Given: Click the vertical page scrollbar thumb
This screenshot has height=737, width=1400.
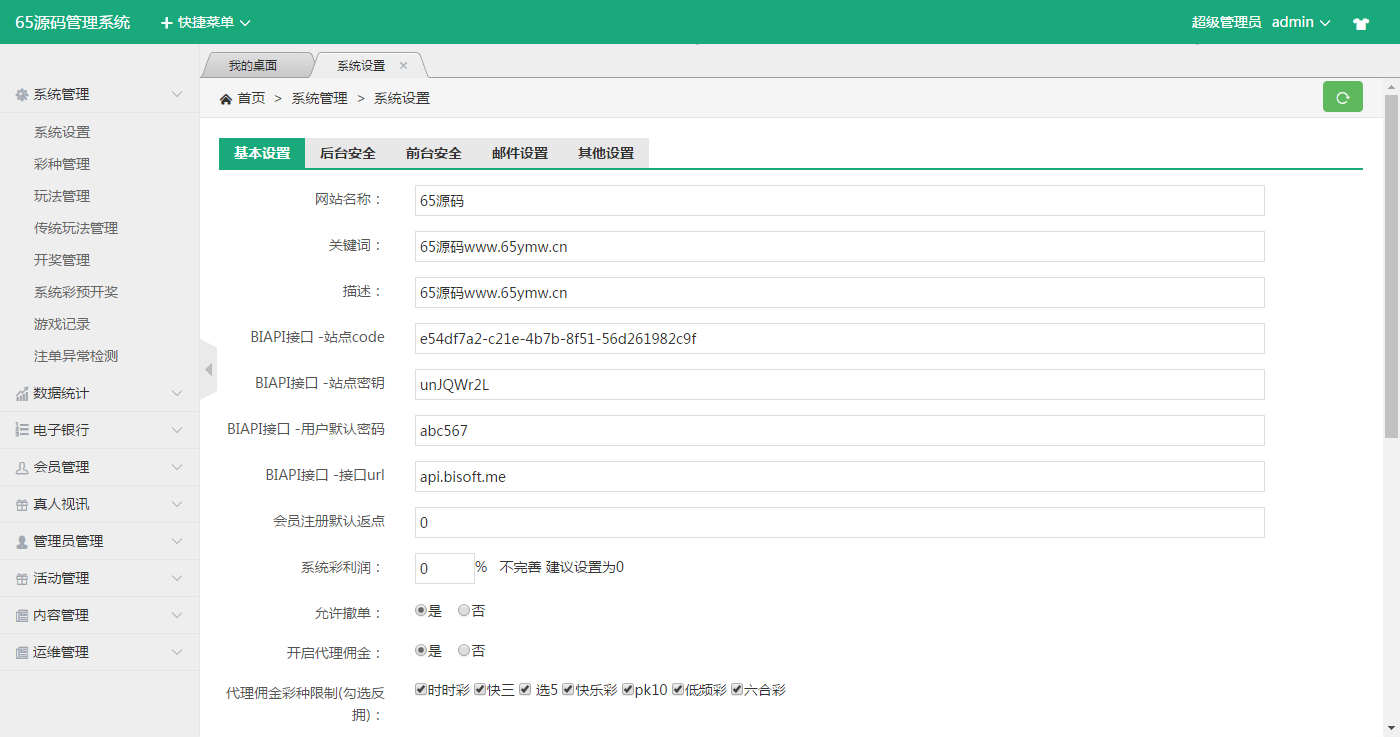Looking at the screenshot, I should pyautogui.click(x=1391, y=265).
